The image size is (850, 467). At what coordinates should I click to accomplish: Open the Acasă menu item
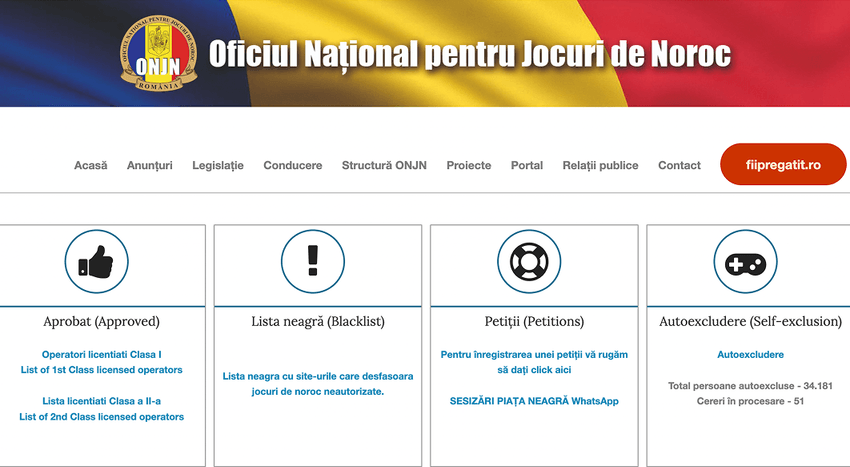pyautogui.click(x=90, y=165)
